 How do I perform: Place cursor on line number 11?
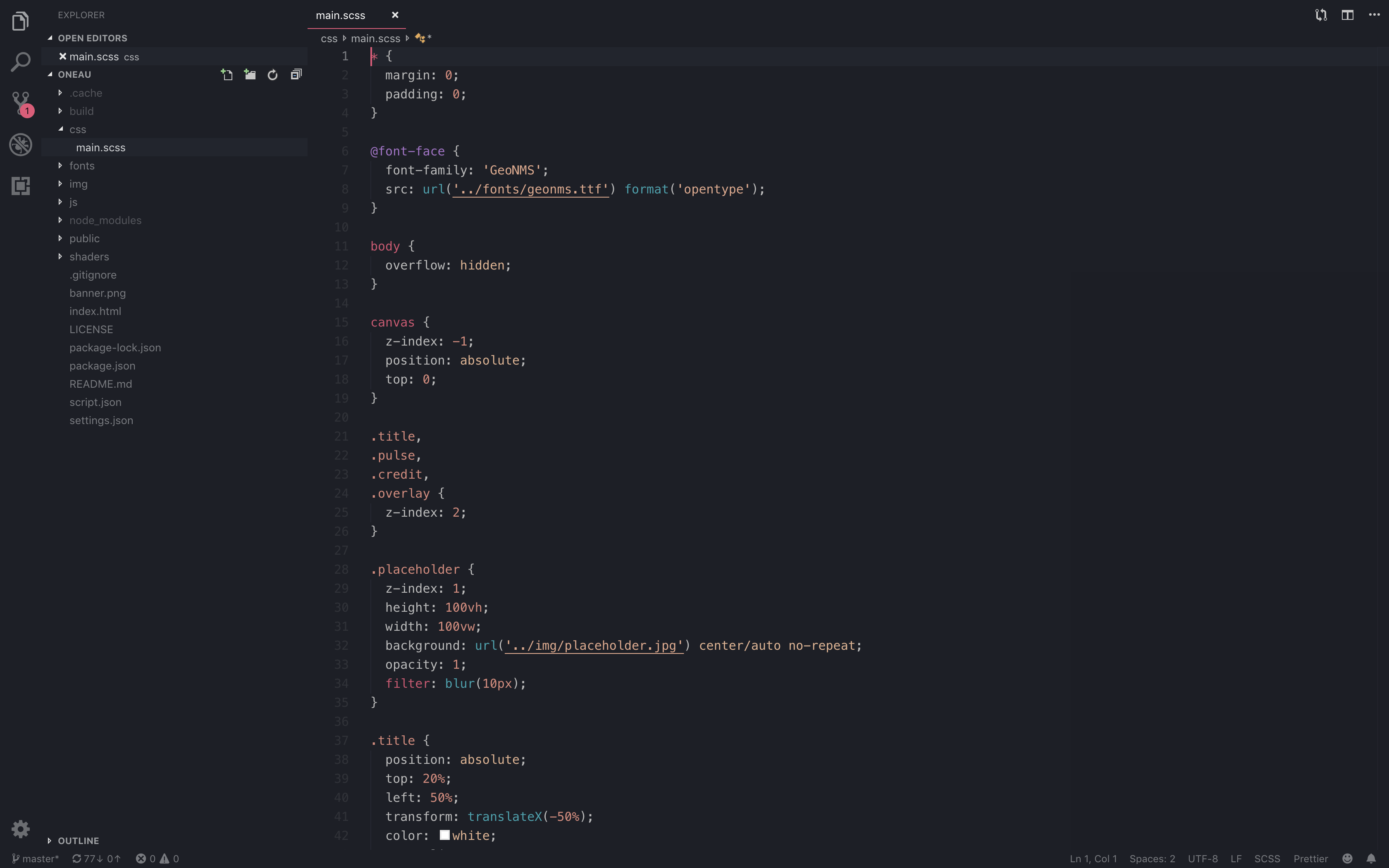pos(341,246)
